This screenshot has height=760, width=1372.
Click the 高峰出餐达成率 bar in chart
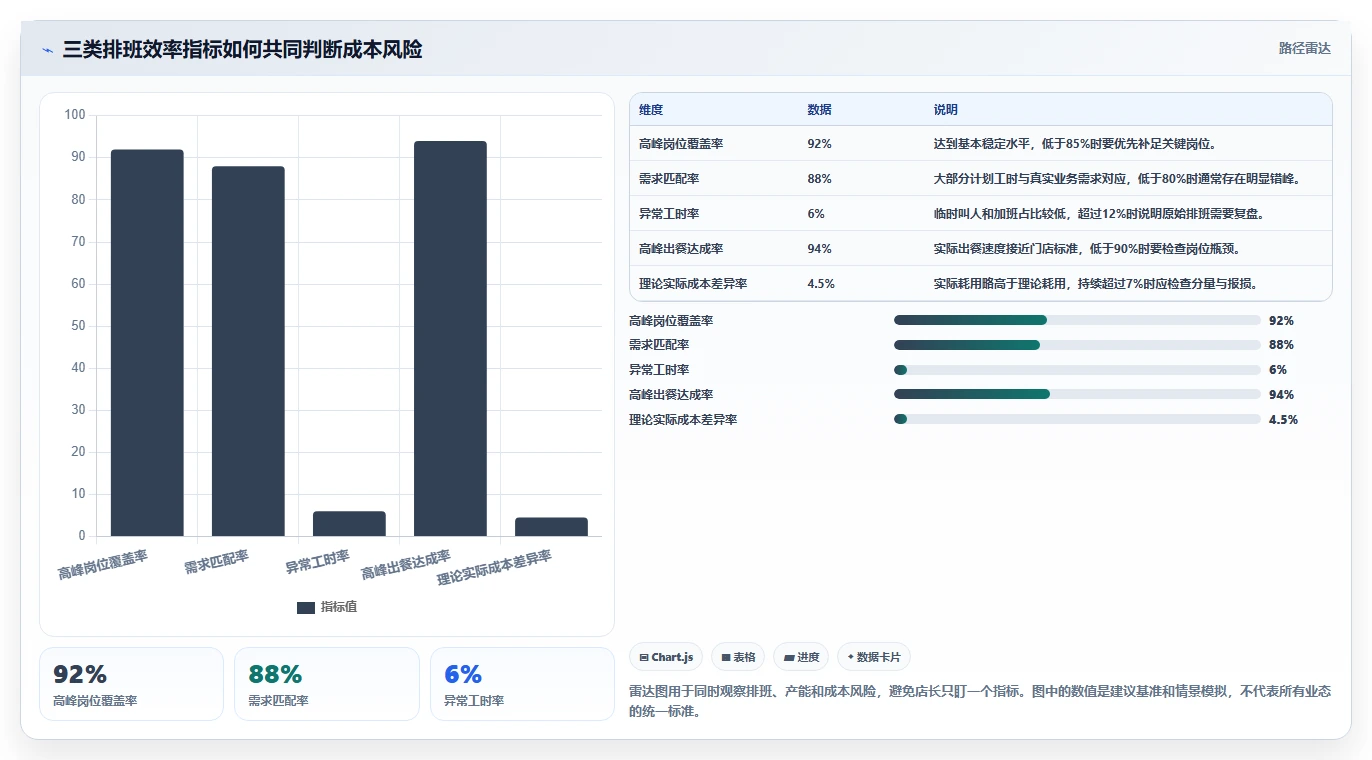(x=450, y=339)
